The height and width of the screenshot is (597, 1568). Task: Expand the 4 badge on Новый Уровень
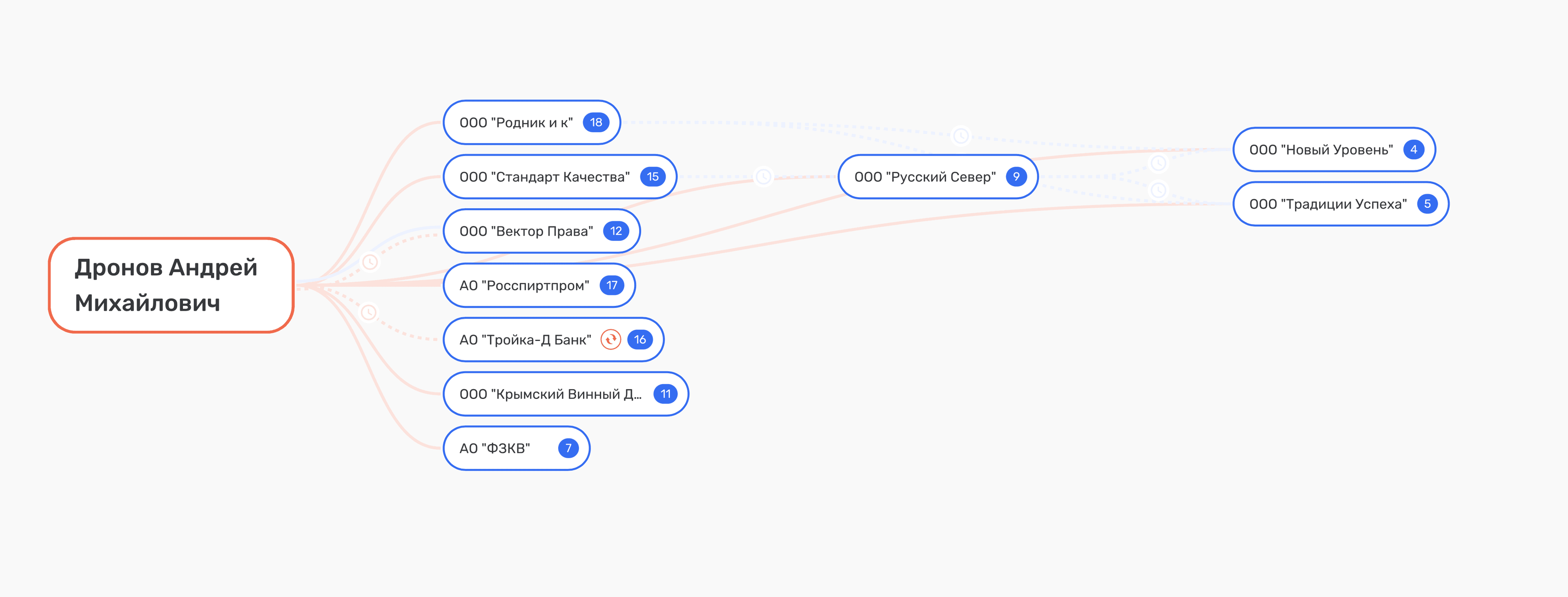point(1413,150)
